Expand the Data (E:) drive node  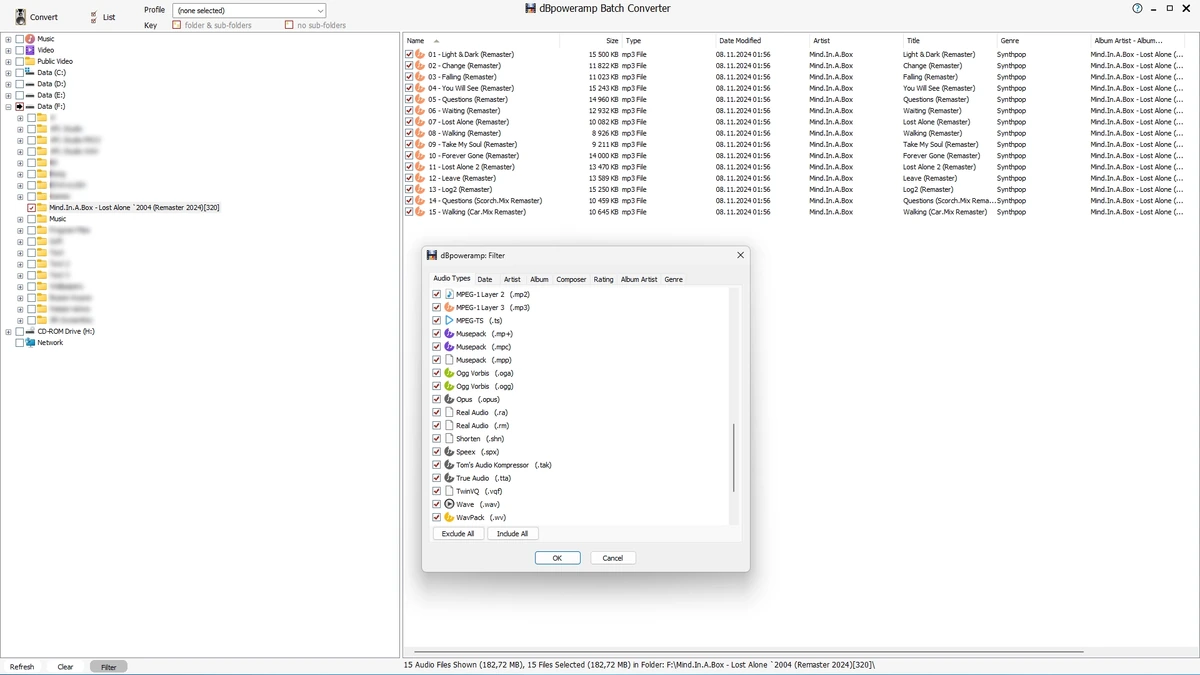pyautogui.click(x=8, y=95)
